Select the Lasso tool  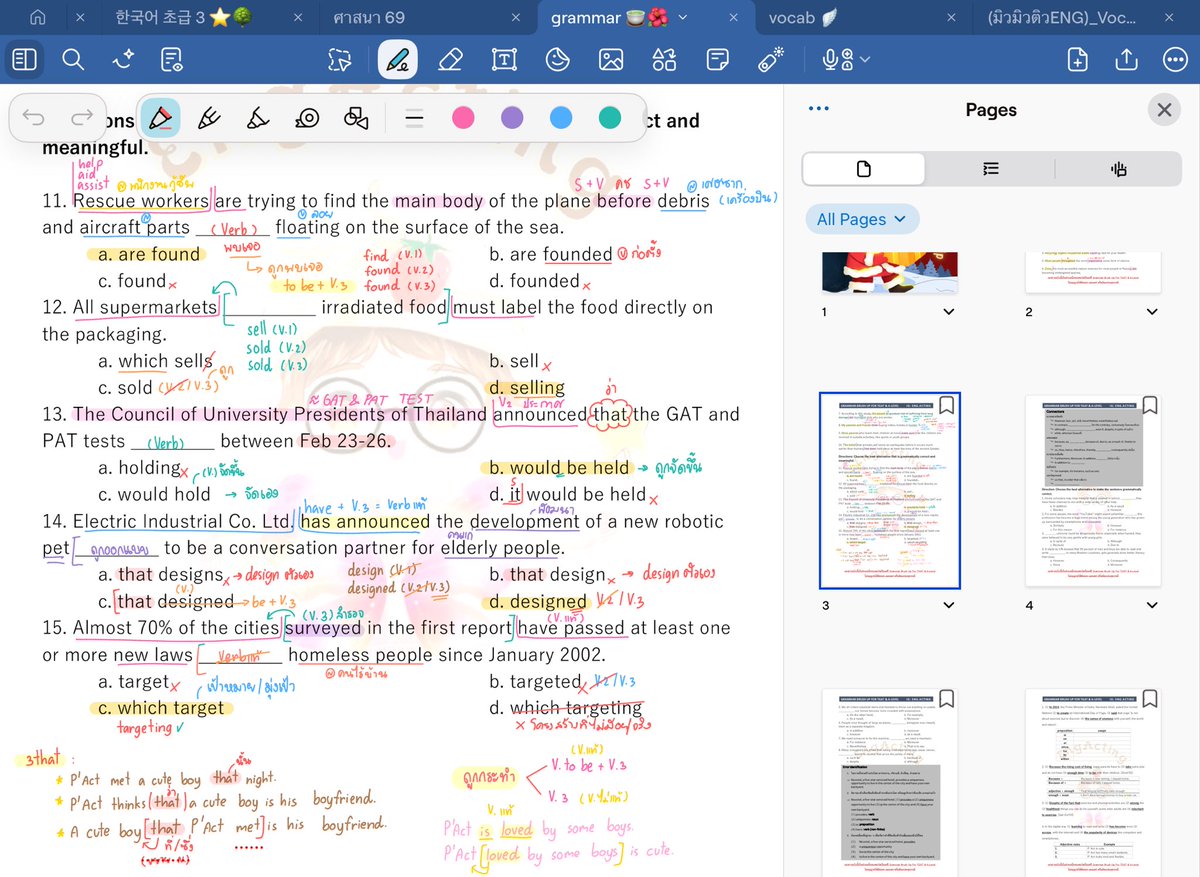(x=339, y=60)
